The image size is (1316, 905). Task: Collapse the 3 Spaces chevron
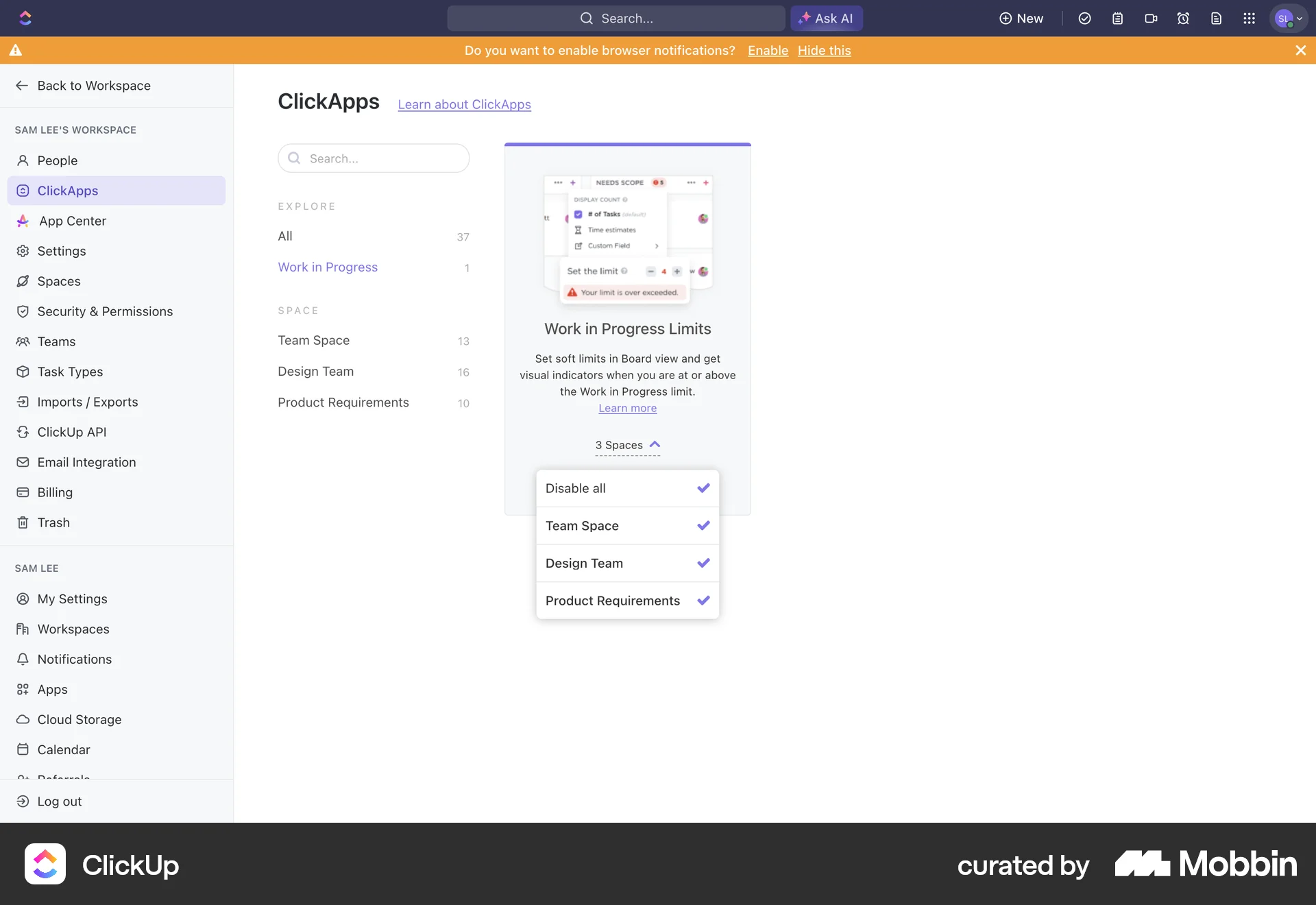[655, 444]
